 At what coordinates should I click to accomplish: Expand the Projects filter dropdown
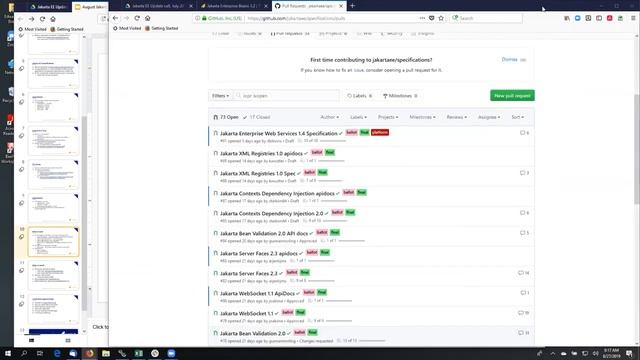388,117
